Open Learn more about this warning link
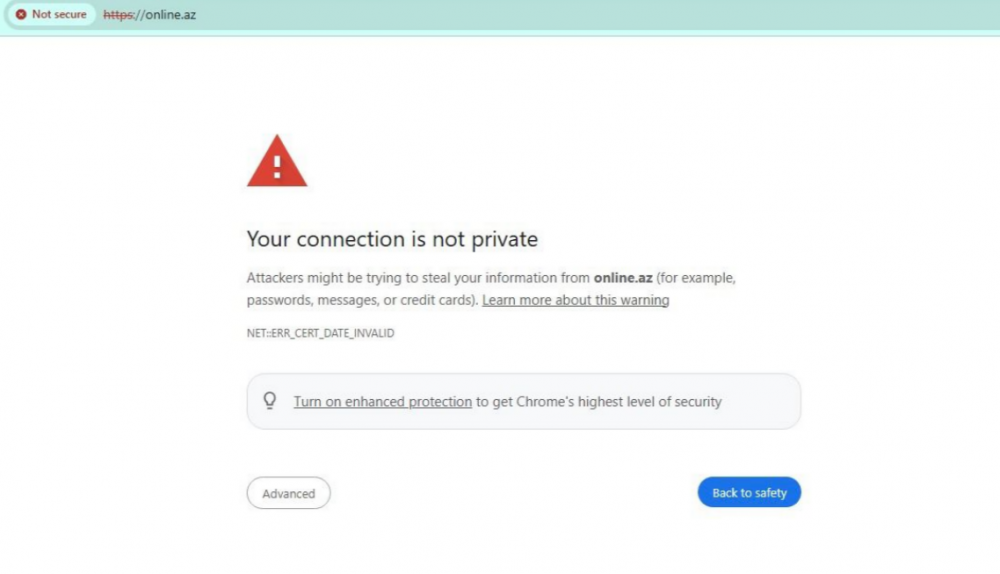Screen dimensions: 1000x574 [x=575, y=300]
